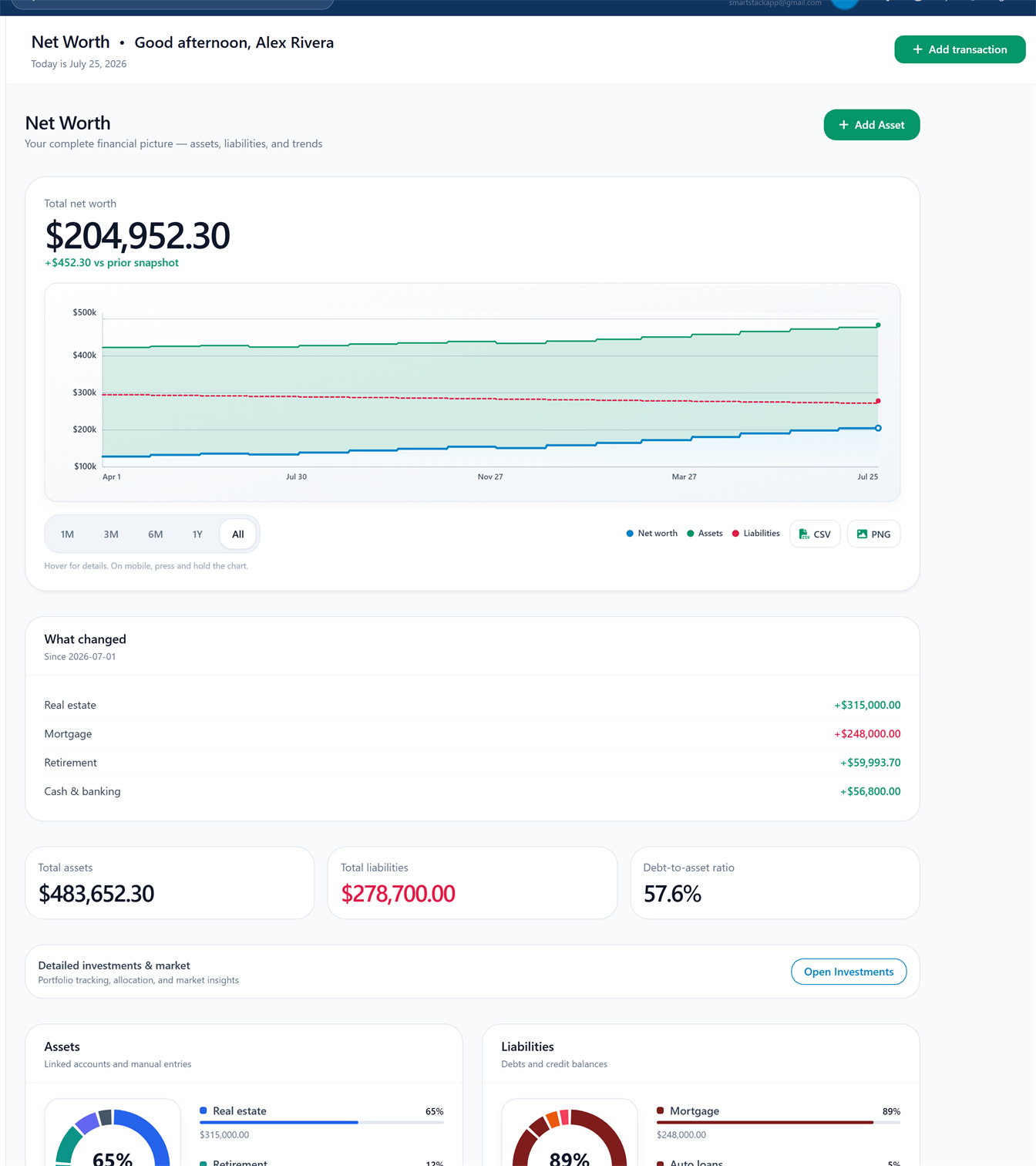Open Investments from the detailed investments card
Image resolution: width=1036 pixels, height=1166 pixels.
(849, 972)
